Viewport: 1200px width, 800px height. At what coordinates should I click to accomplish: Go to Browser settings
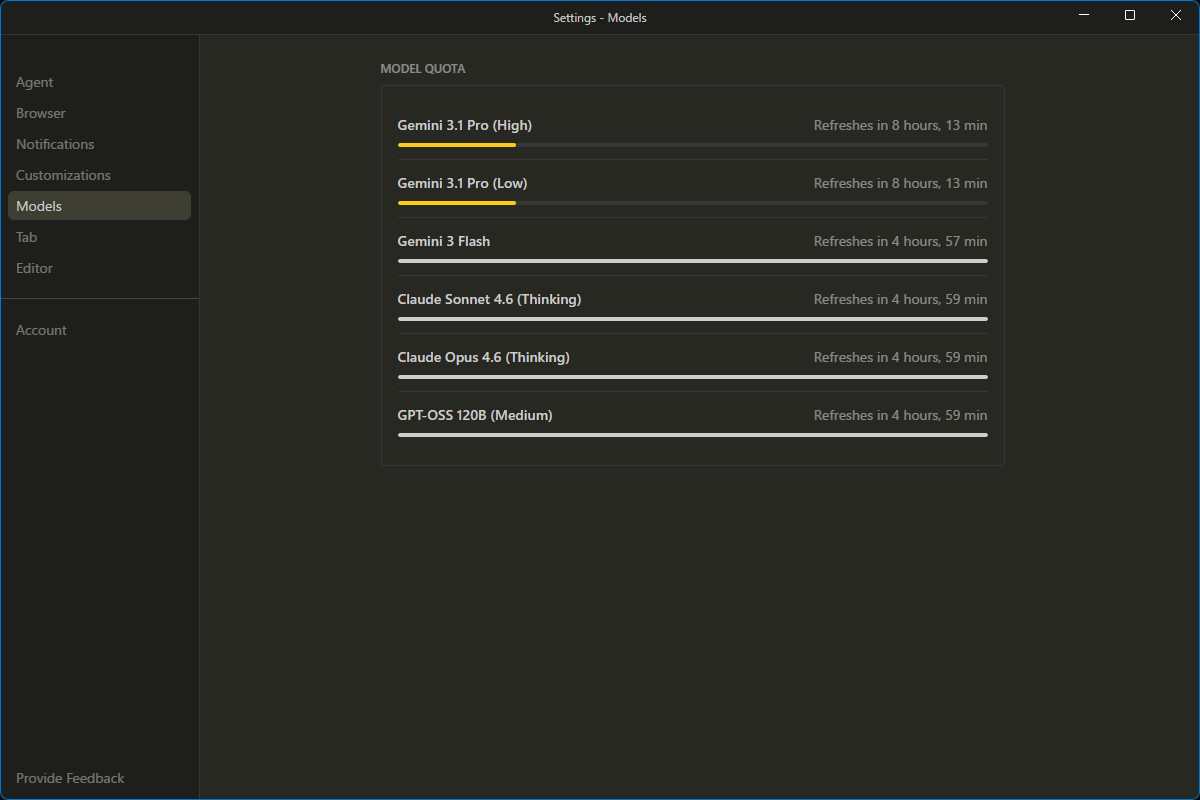[x=41, y=113]
